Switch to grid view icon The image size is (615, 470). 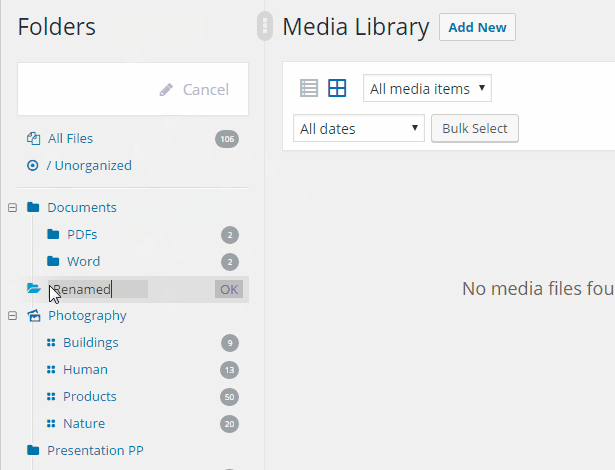pyautogui.click(x=337, y=88)
